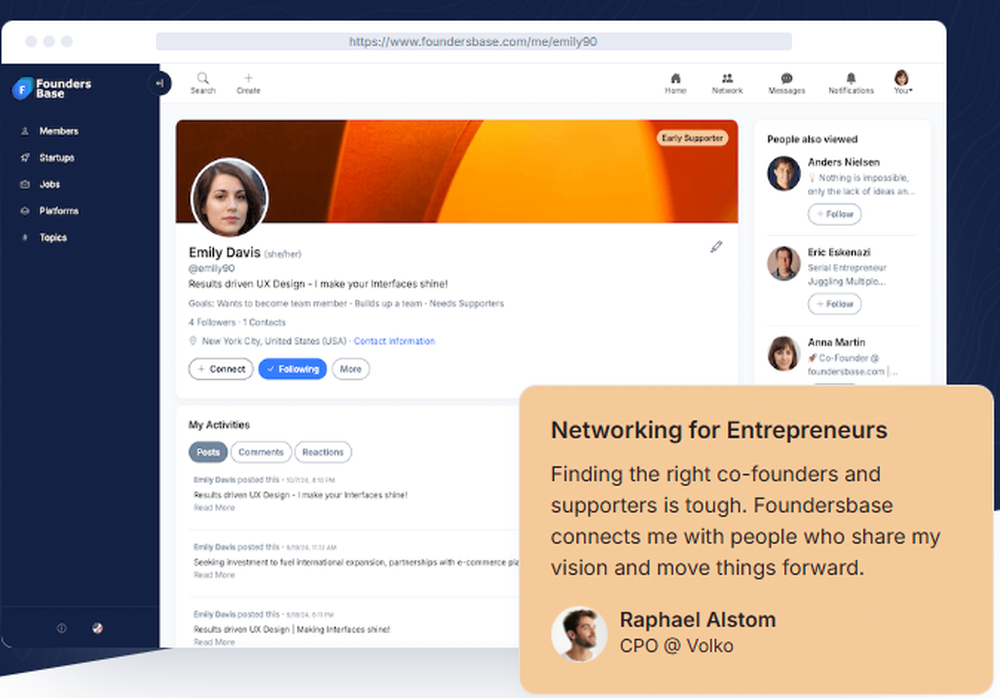Click the location pin icon
The width and height of the screenshot is (1000, 698).
coord(193,341)
